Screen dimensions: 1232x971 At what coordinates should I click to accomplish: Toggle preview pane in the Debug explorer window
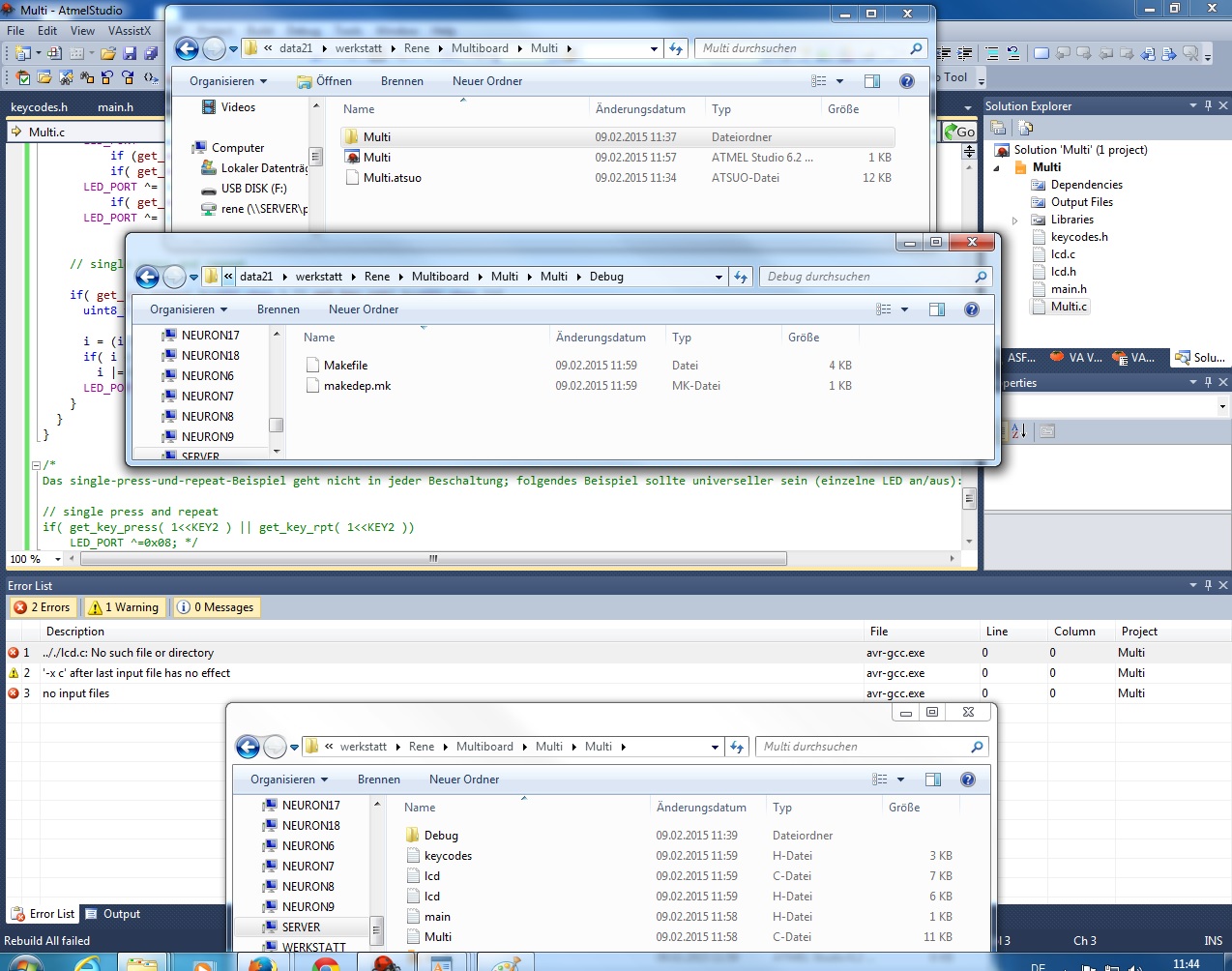pos(936,309)
